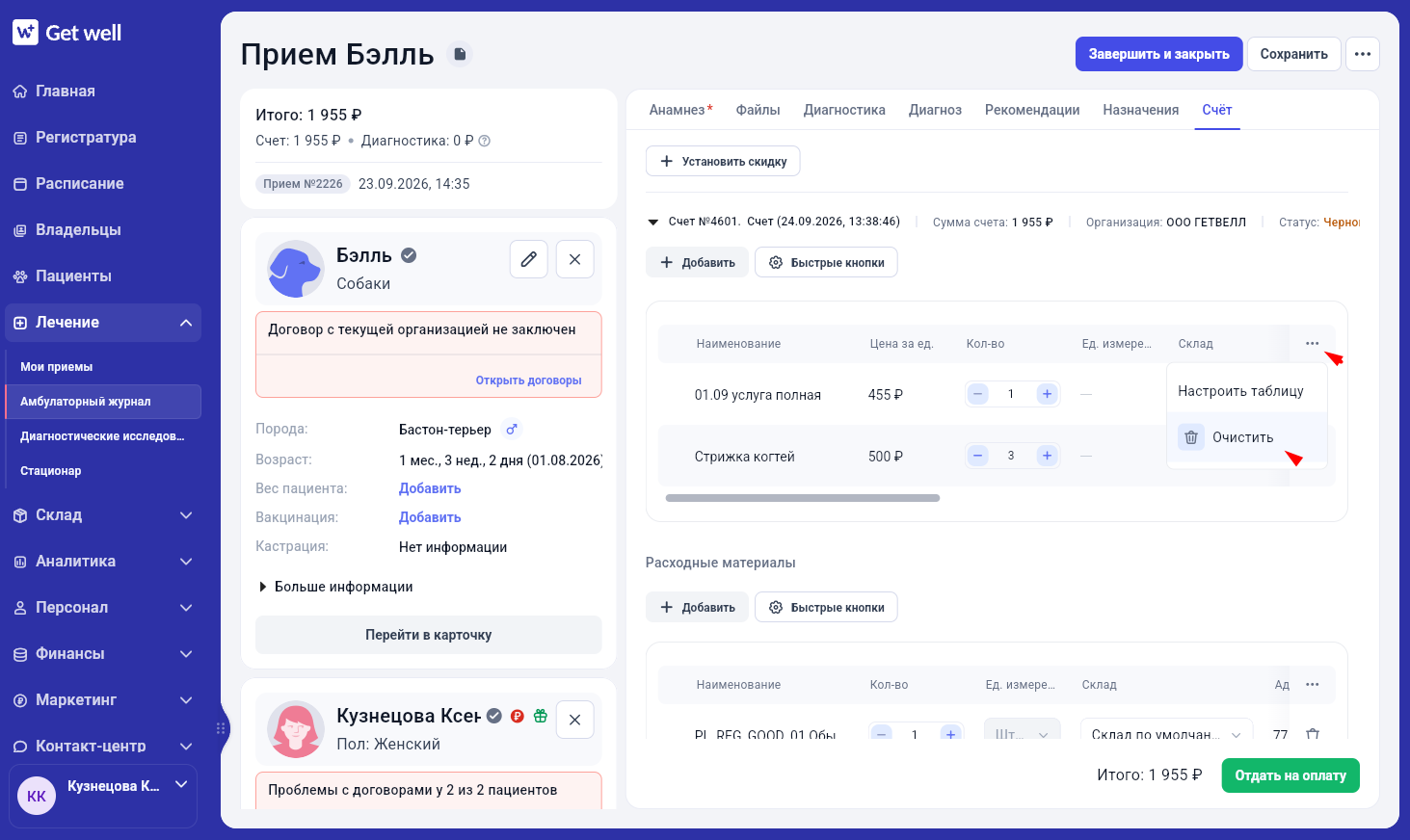1410x840 pixels.
Task: Click Завершить и закрыть button
Action: (1158, 54)
